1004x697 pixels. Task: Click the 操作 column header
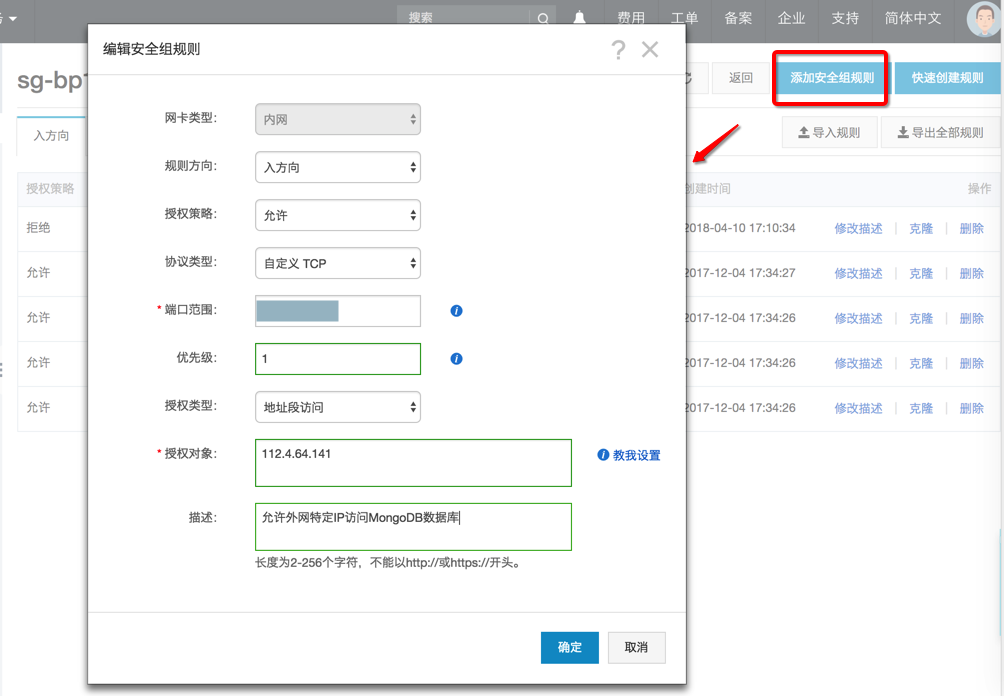coord(979,189)
